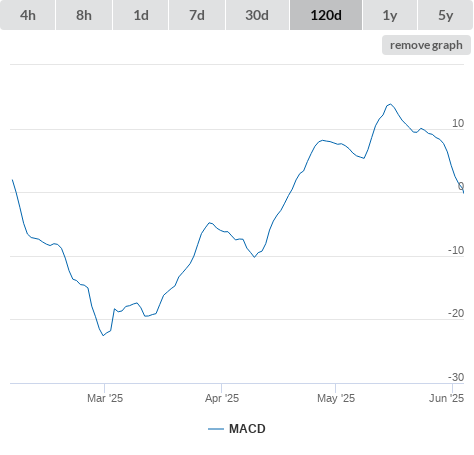Select the 8h time range tab
Viewport: 474px width, 455px height.
pos(84,15)
